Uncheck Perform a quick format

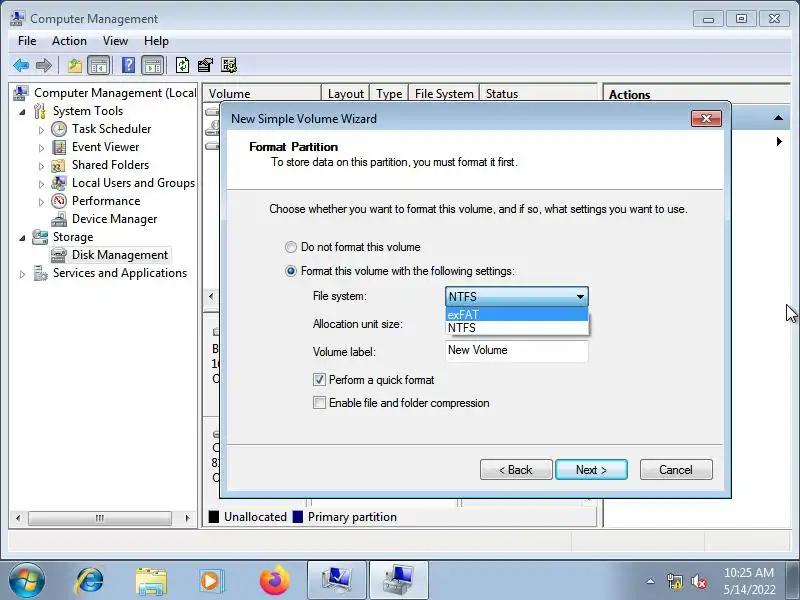click(x=319, y=380)
